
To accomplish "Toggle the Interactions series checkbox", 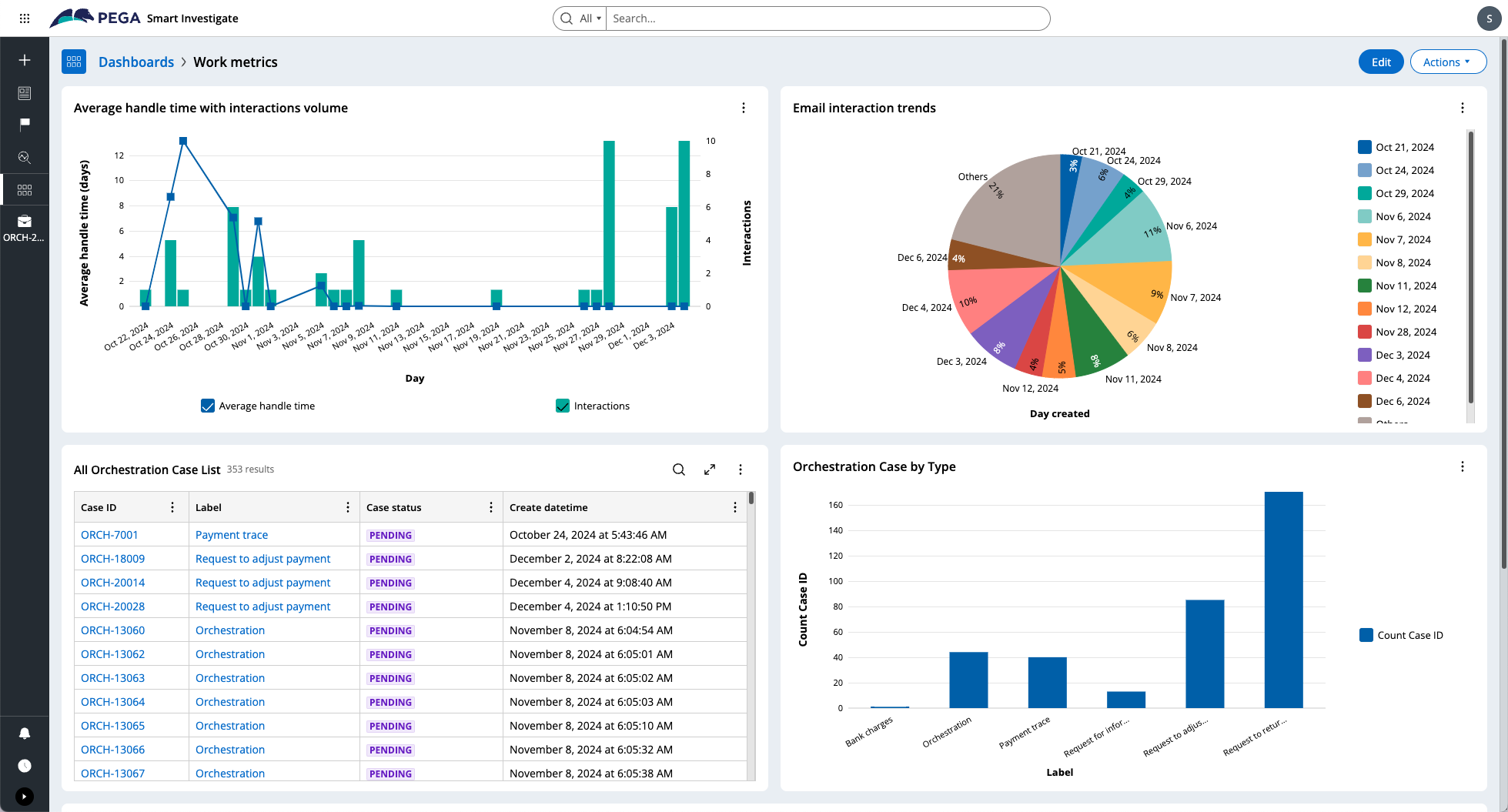I will 563,406.
